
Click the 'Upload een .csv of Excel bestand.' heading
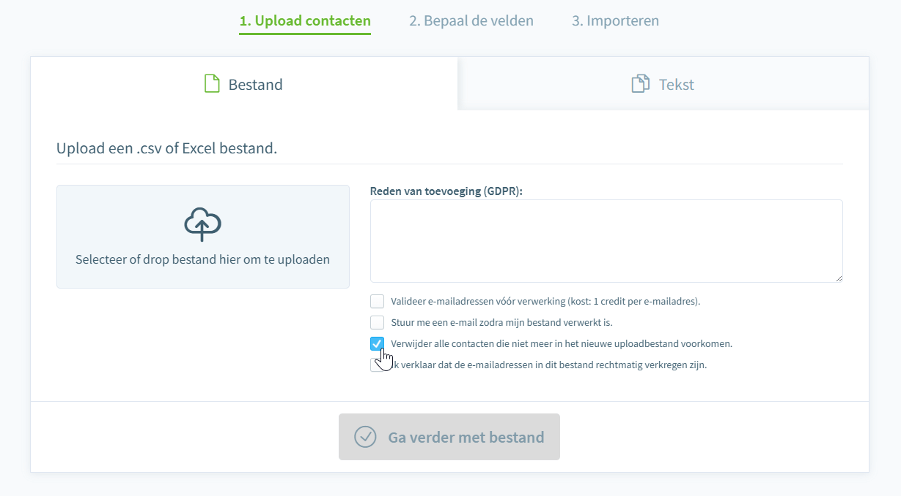[x=167, y=148]
